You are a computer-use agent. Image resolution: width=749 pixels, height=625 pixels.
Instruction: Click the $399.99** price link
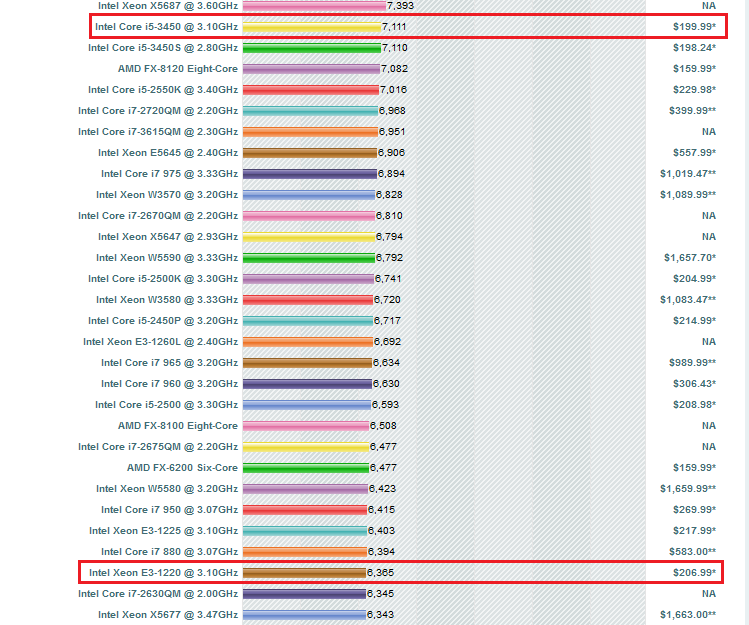pyautogui.click(x=693, y=111)
